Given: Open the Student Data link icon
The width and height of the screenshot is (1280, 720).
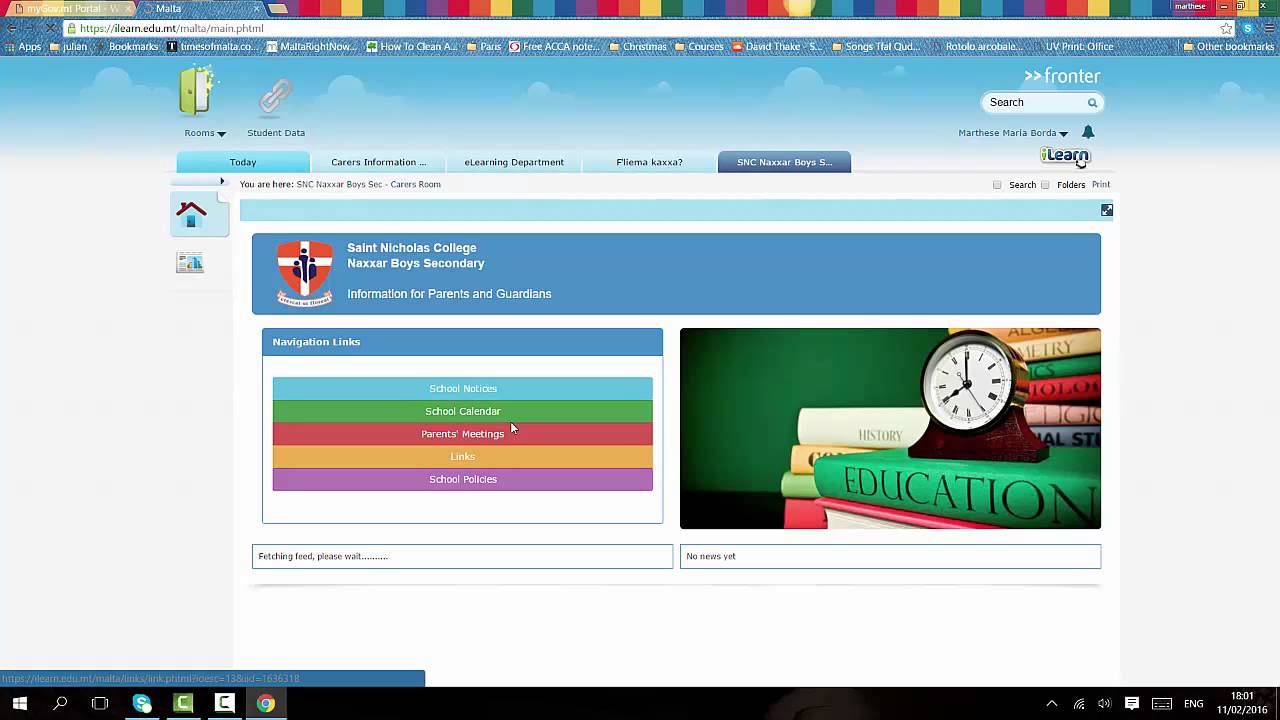Looking at the screenshot, I should pos(275,96).
